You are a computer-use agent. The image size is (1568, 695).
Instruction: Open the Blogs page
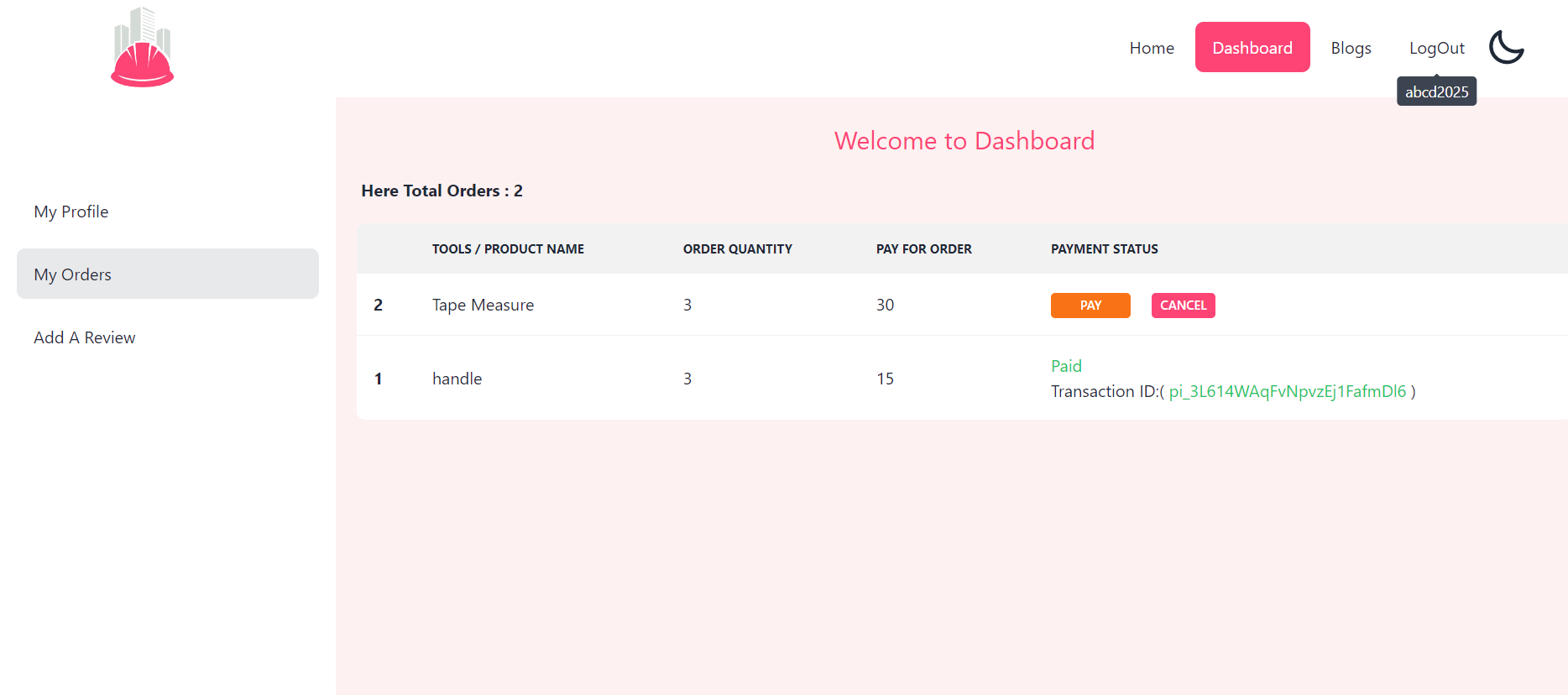pyautogui.click(x=1351, y=48)
